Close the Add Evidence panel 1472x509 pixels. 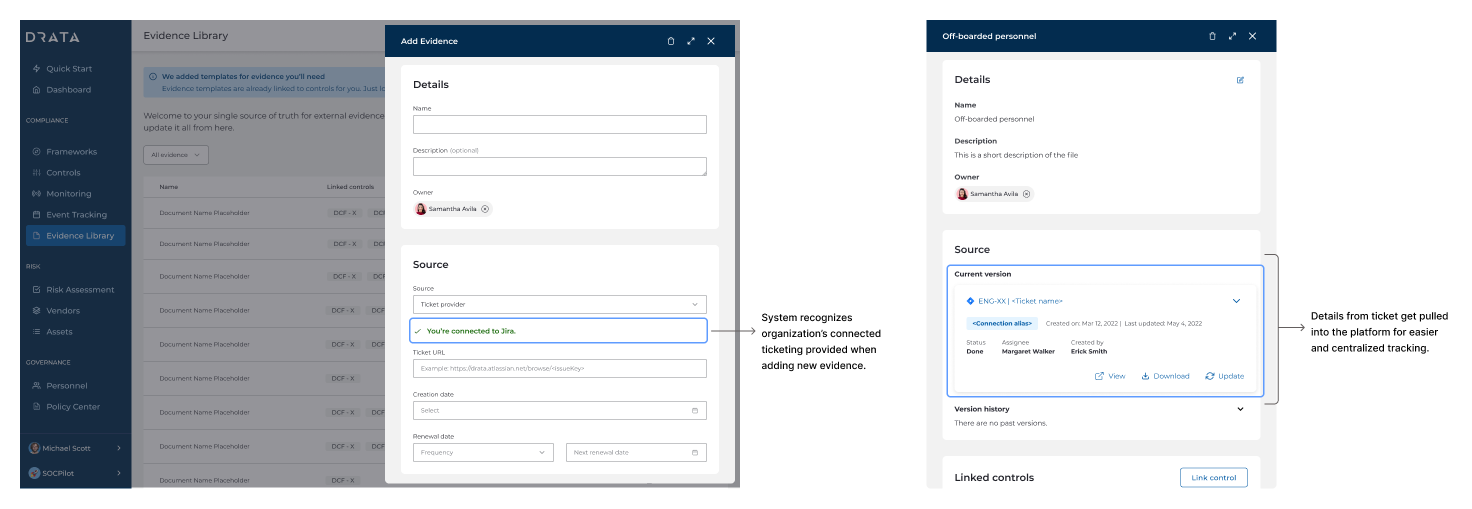click(x=711, y=41)
